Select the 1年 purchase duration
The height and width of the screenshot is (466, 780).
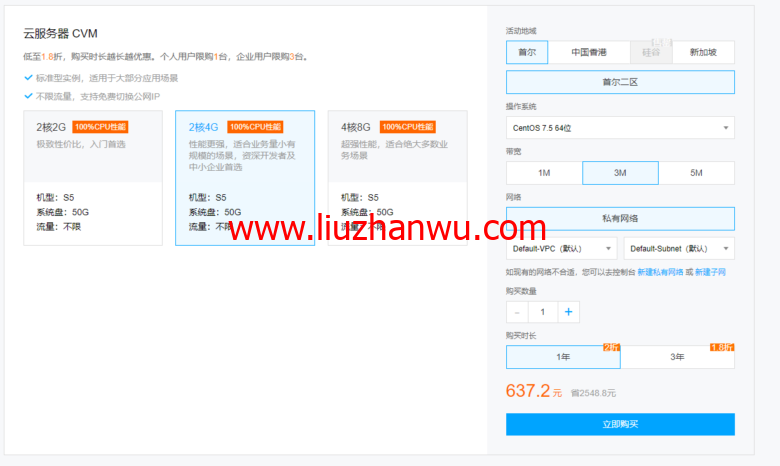tap(563, 357)
